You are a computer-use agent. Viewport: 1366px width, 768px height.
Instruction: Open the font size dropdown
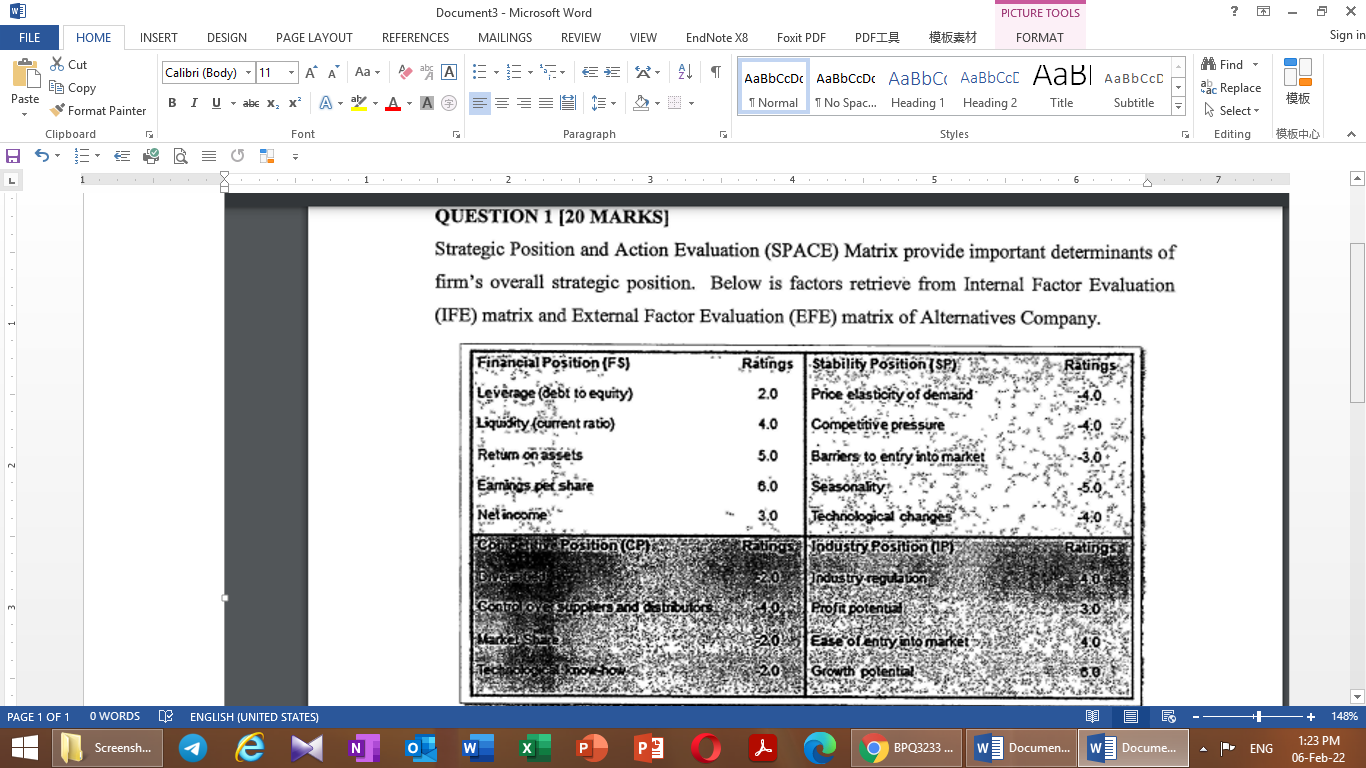(292, 73)
